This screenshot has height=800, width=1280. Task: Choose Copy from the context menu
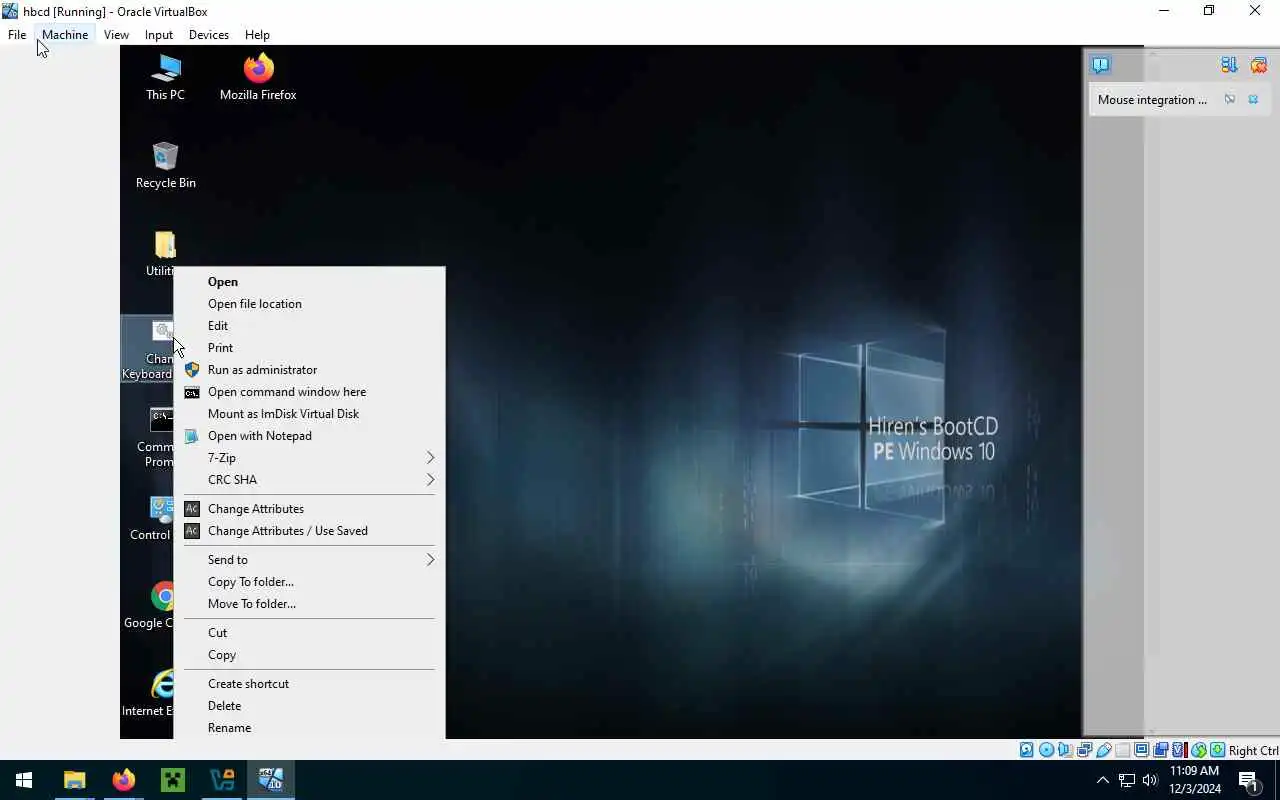pos(309,655)
